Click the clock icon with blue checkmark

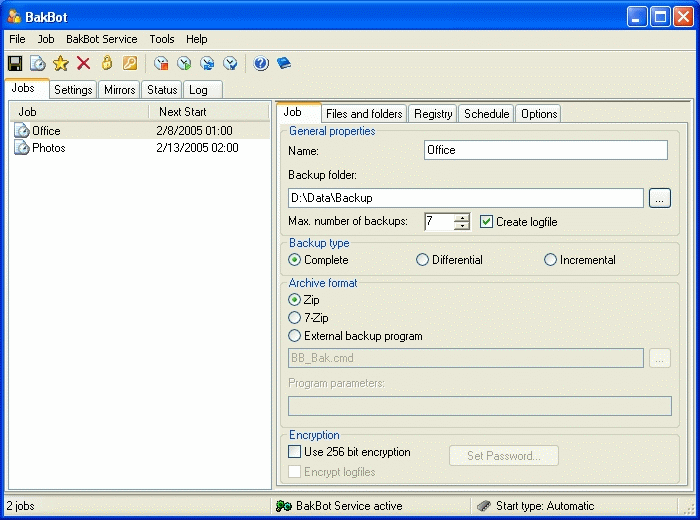click(x=230, y=63)
